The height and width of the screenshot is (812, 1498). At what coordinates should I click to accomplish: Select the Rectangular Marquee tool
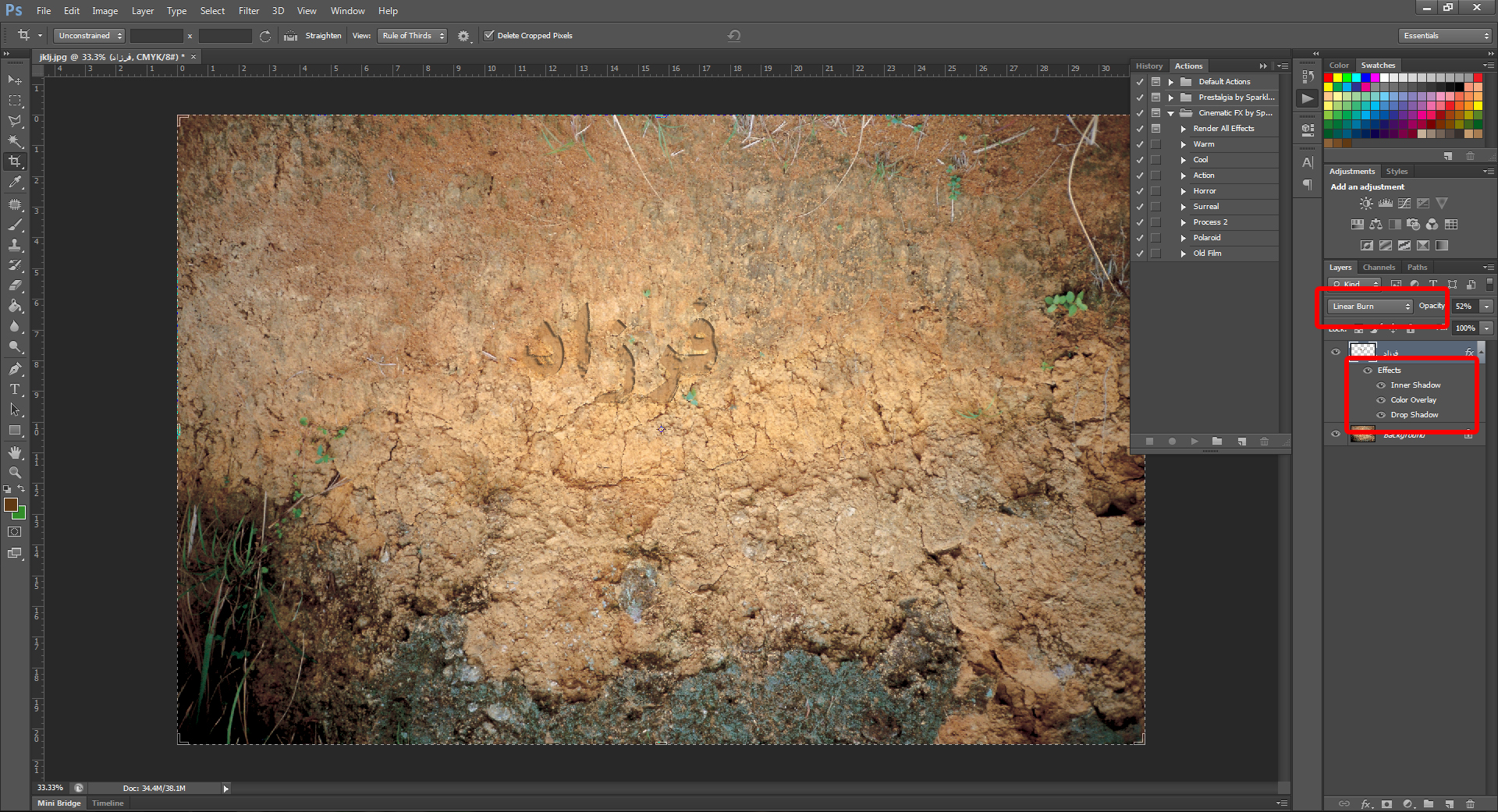point(15,101)
